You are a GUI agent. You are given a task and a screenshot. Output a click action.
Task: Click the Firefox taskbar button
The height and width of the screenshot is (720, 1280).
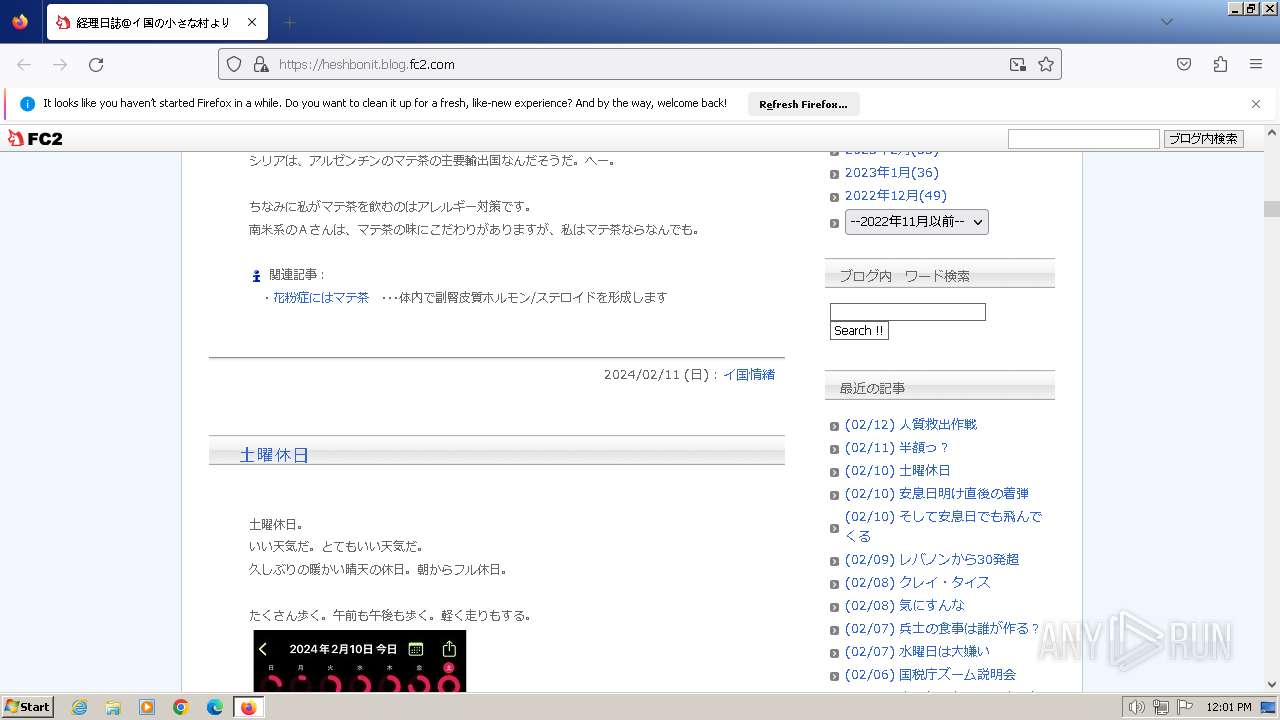[x=249, y=707]
